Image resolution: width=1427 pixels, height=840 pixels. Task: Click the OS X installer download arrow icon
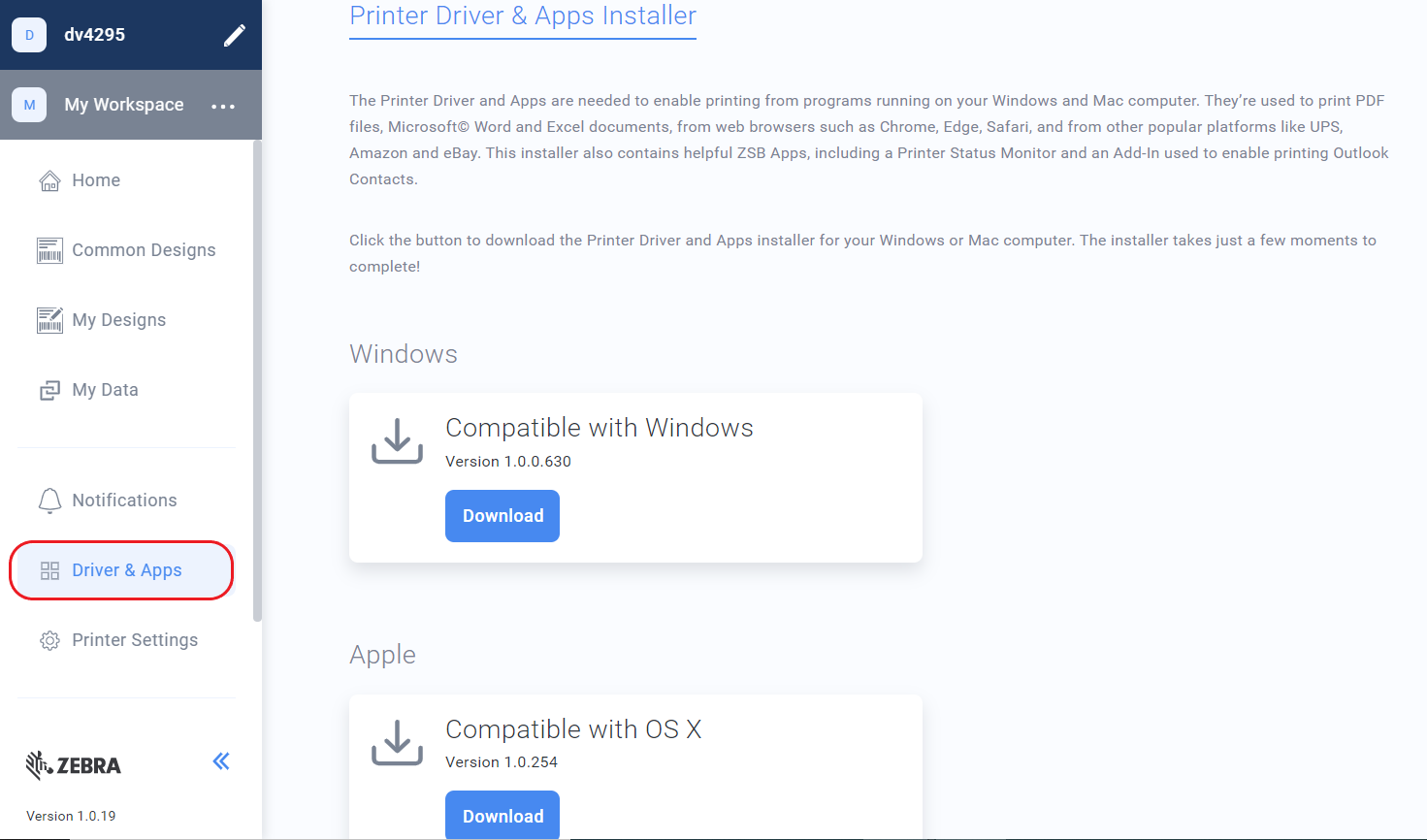[x=397, y=741]
